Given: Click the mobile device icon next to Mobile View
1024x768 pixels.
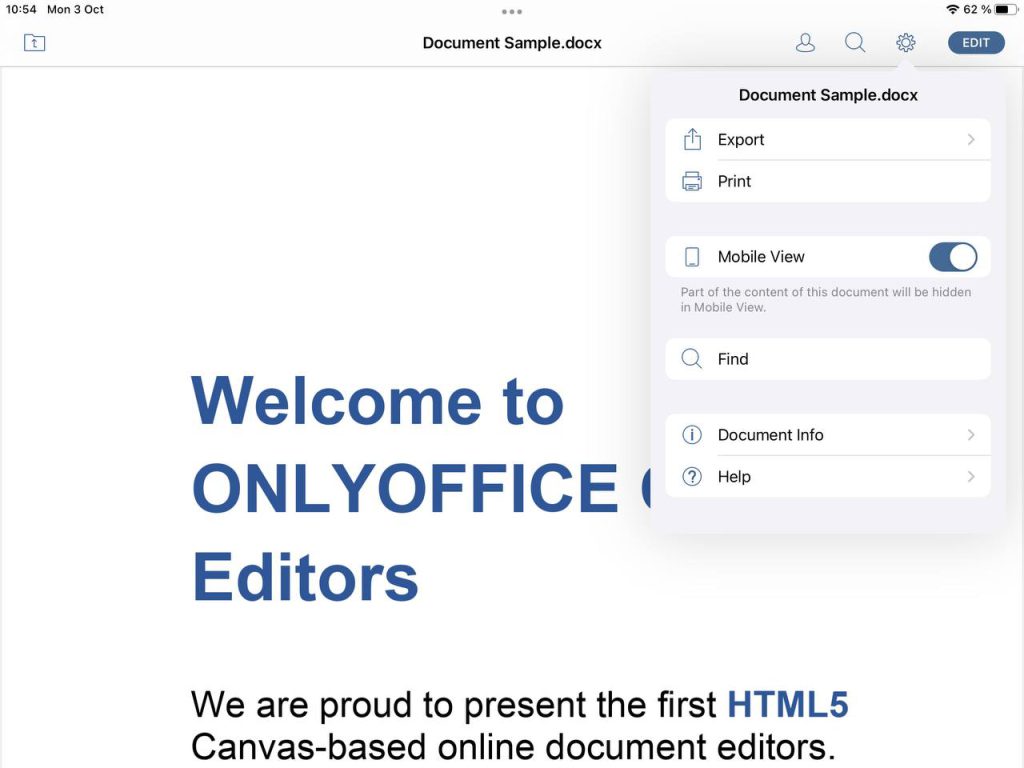Looking at the screenshot, I should pos(691,257).
